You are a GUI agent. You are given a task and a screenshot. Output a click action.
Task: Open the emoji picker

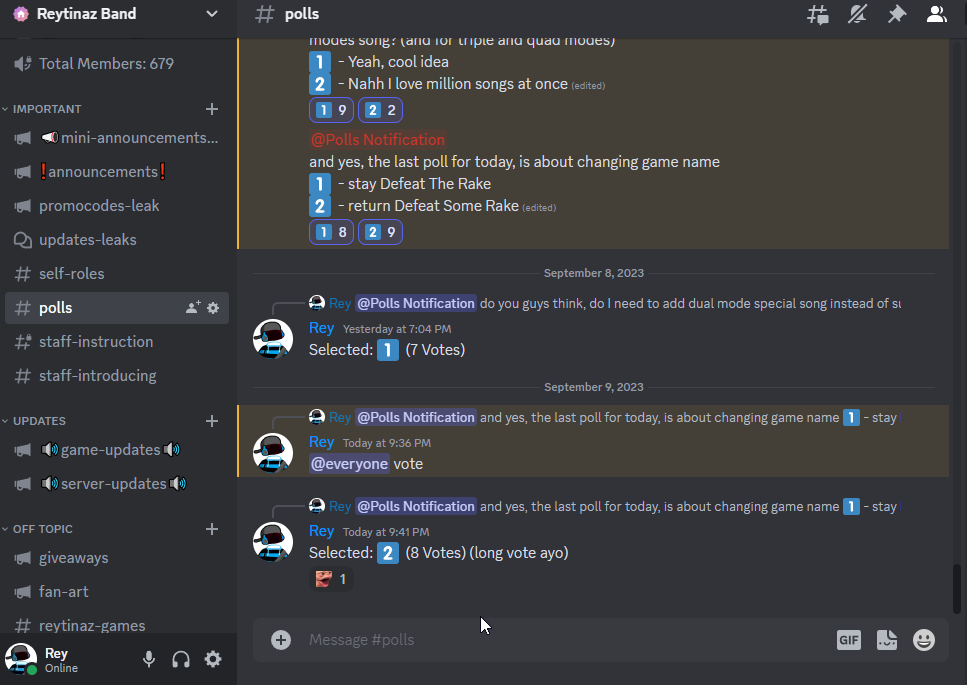tap(924, 640)
